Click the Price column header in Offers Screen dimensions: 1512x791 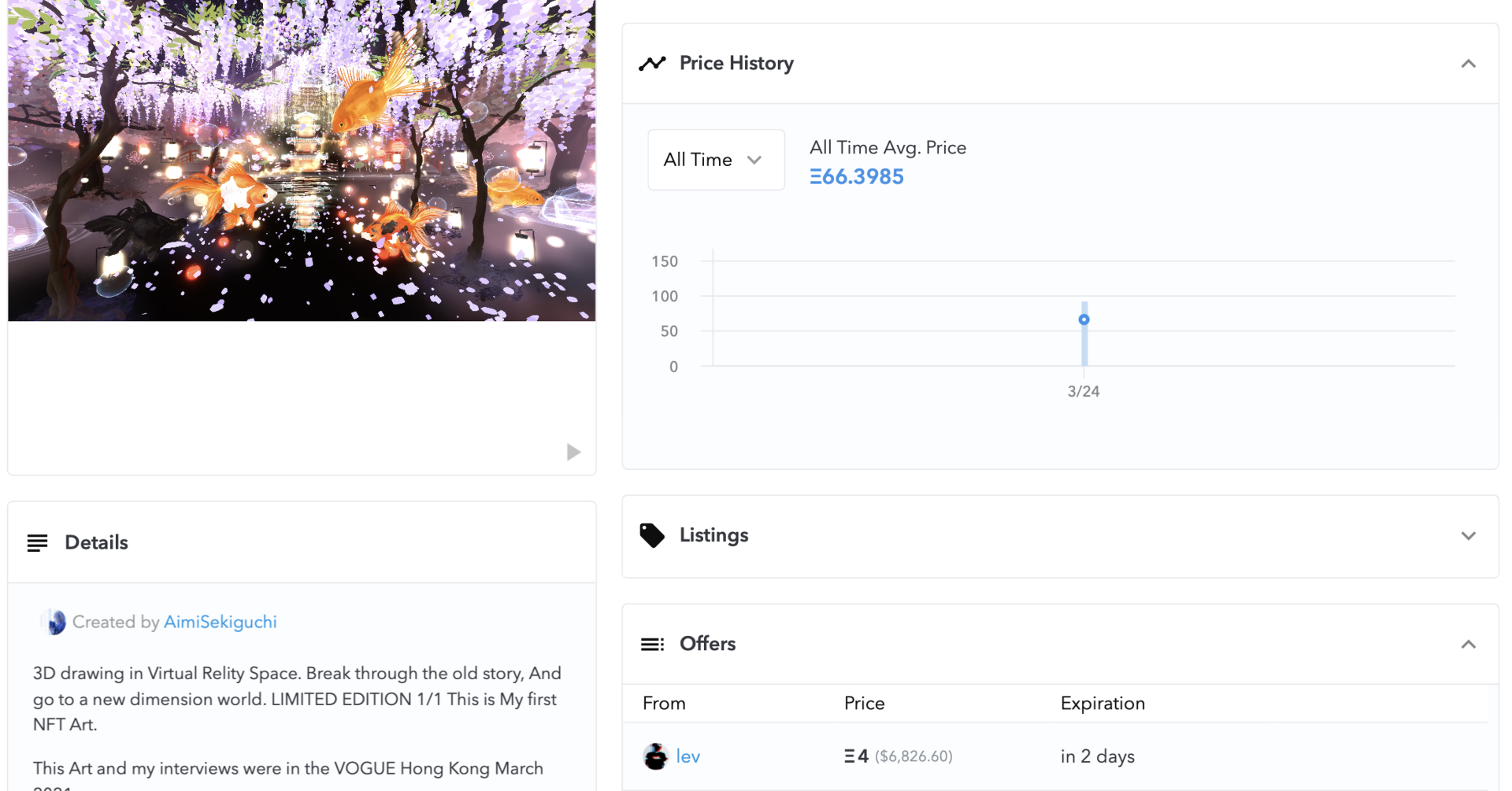coord(864,704)
